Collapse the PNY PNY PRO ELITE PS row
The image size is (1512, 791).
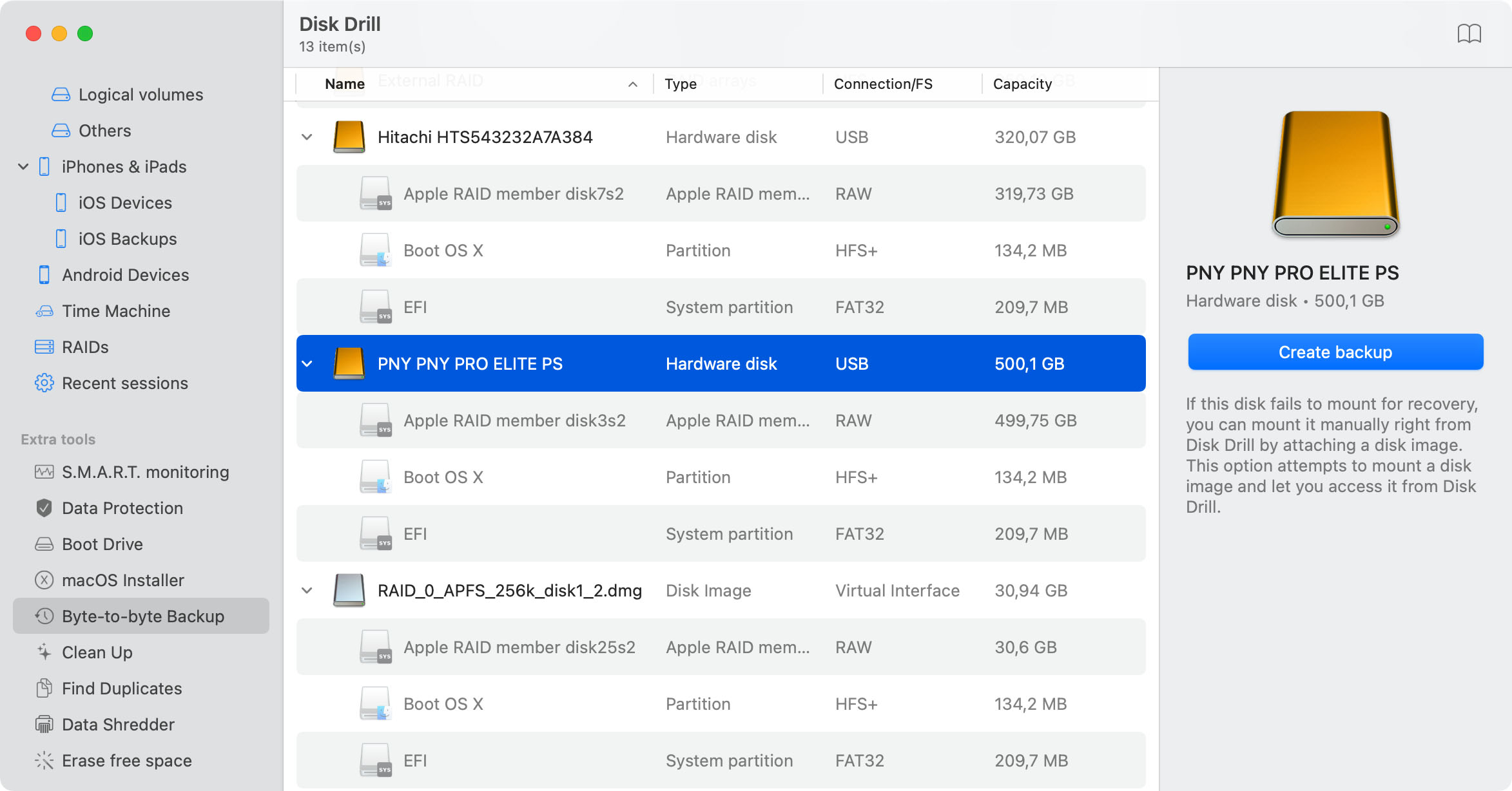click(x=307, y=364)
